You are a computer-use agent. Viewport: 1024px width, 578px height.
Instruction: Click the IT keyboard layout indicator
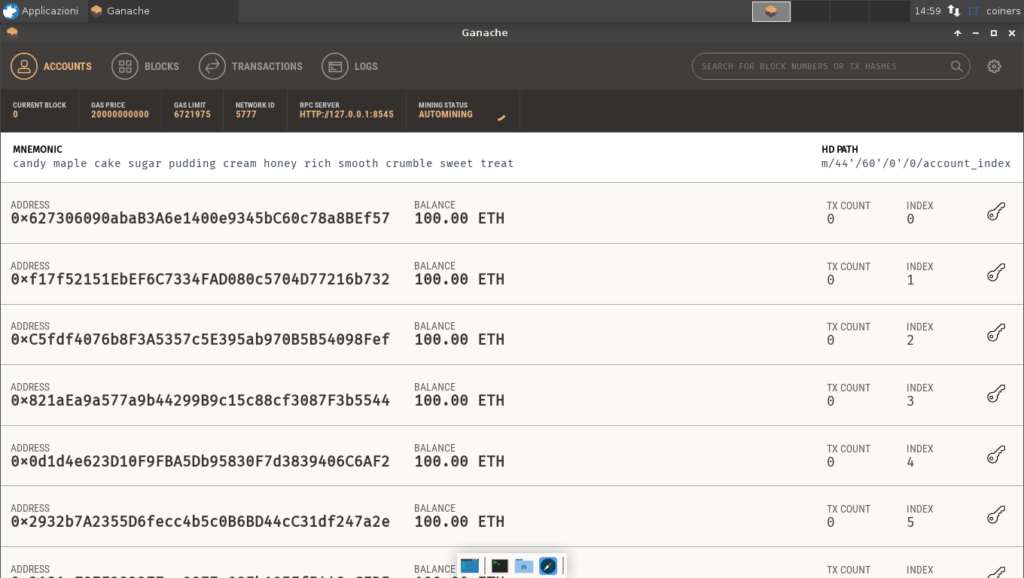point(973,11)
